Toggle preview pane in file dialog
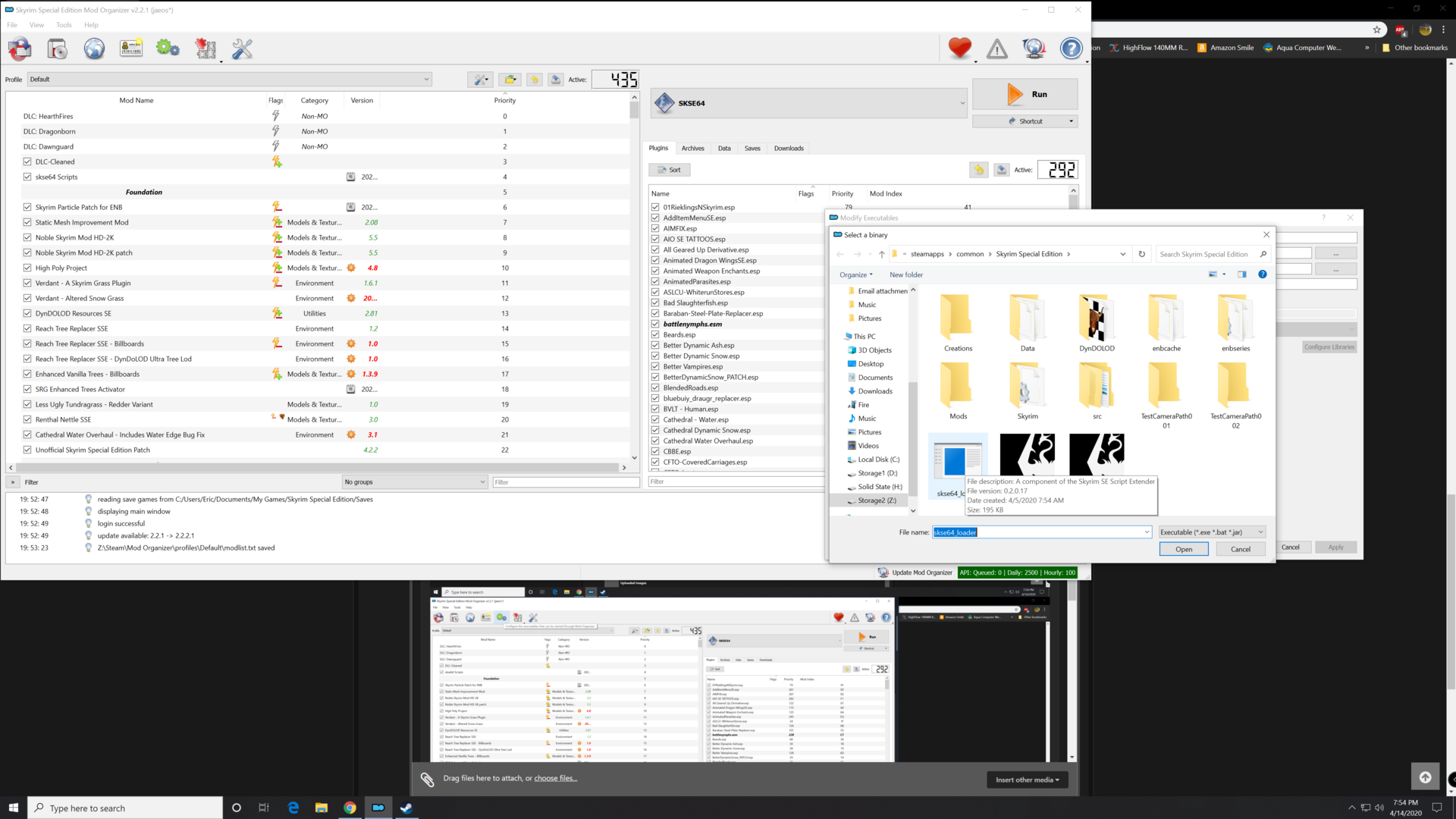The height and width of the screenshot is (819, 1456). coord(1241,275)
